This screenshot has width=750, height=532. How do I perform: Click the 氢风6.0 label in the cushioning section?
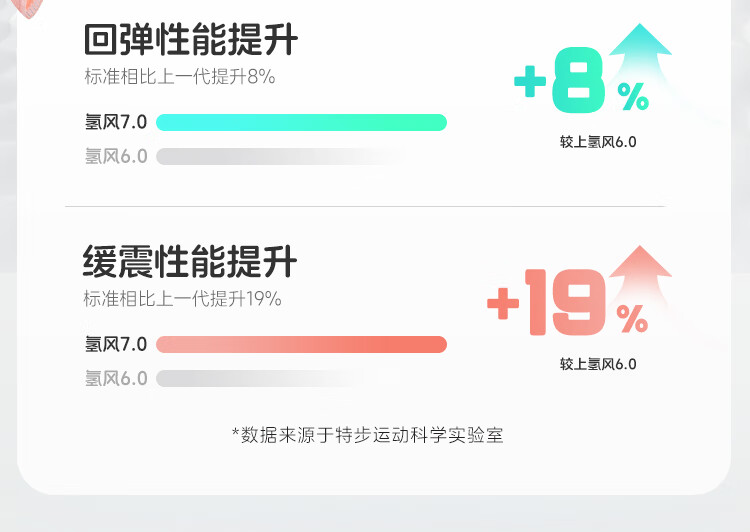pos(116,379)
